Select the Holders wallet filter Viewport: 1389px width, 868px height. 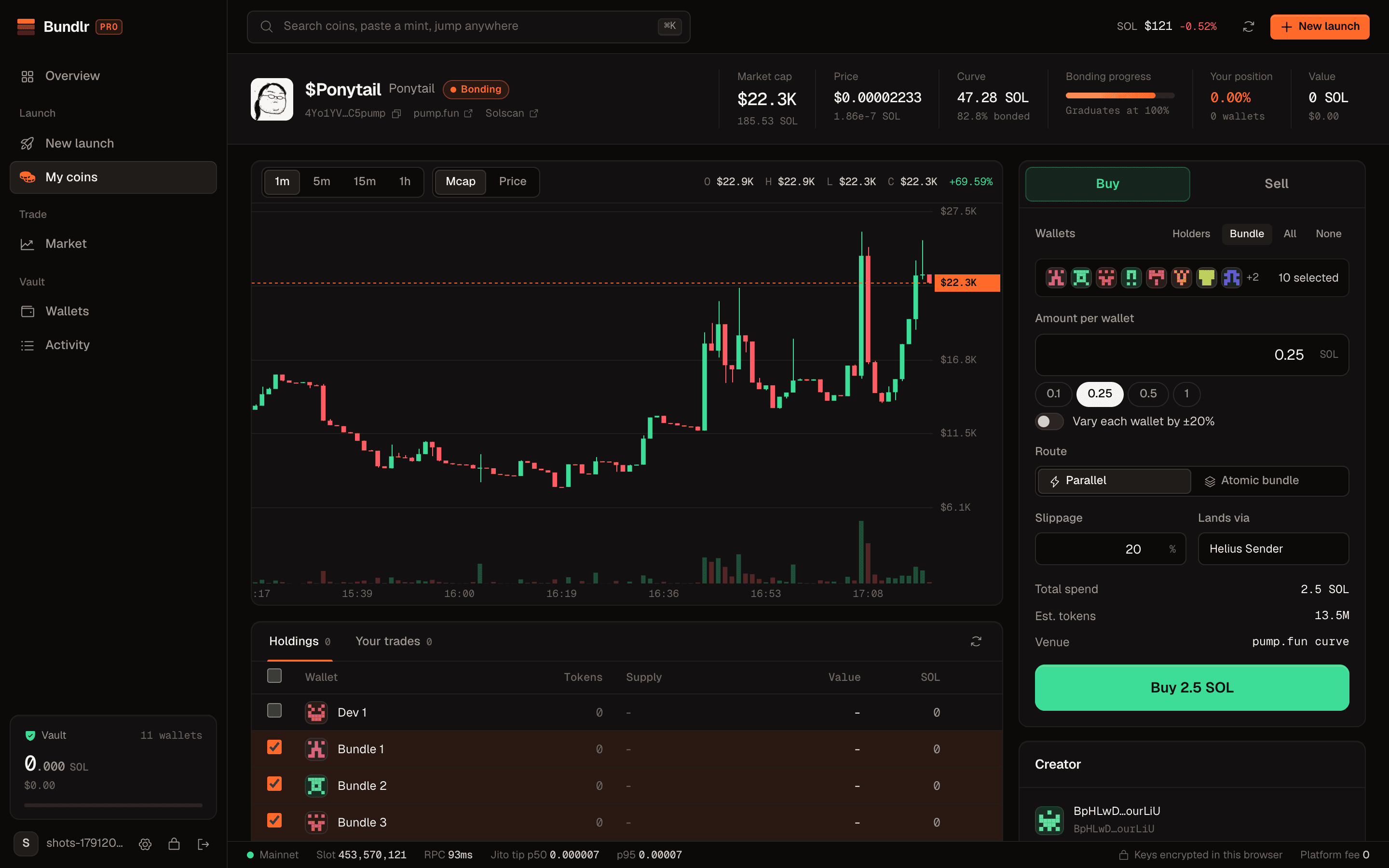[1191, 234]
